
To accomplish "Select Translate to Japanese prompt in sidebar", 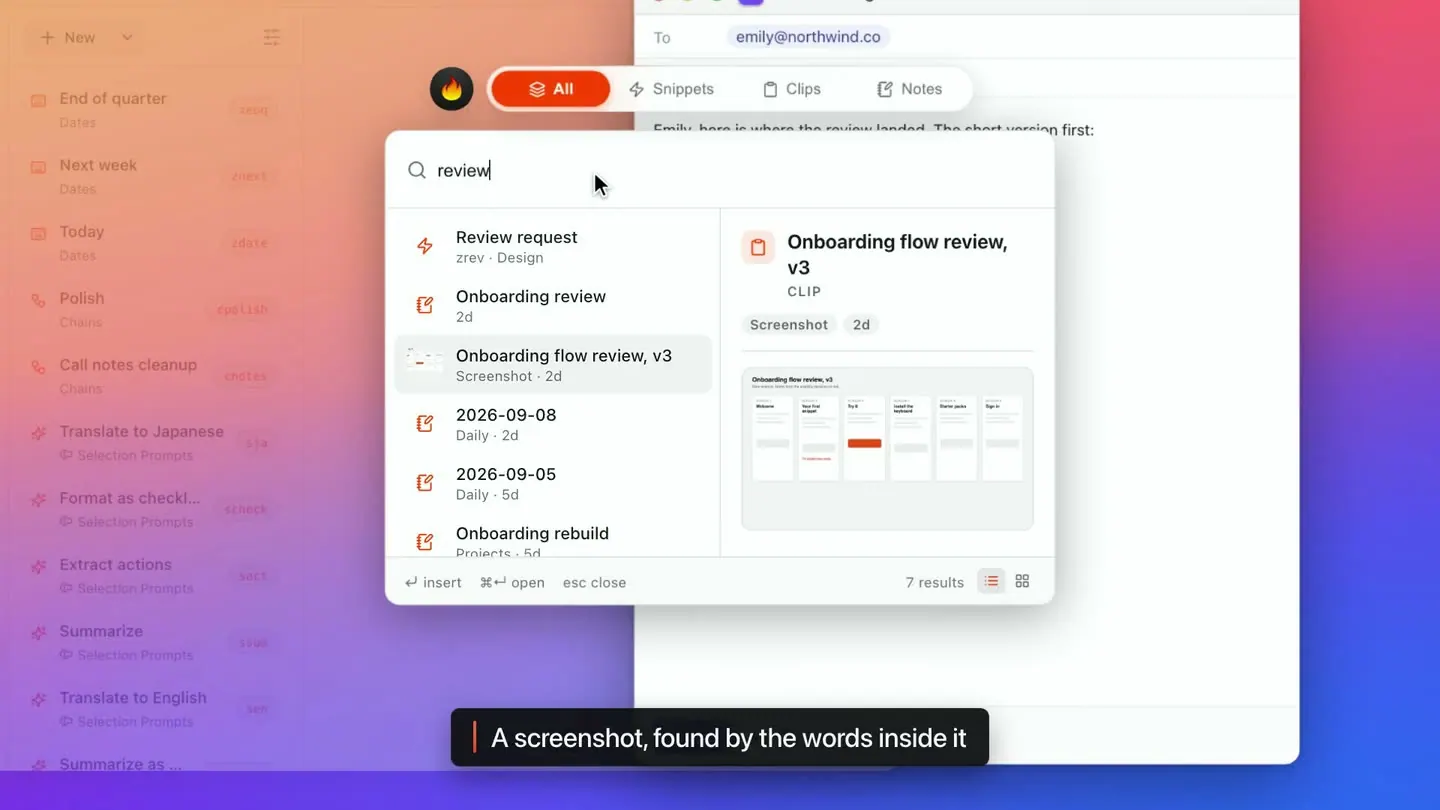I will [x=152, y=442].
